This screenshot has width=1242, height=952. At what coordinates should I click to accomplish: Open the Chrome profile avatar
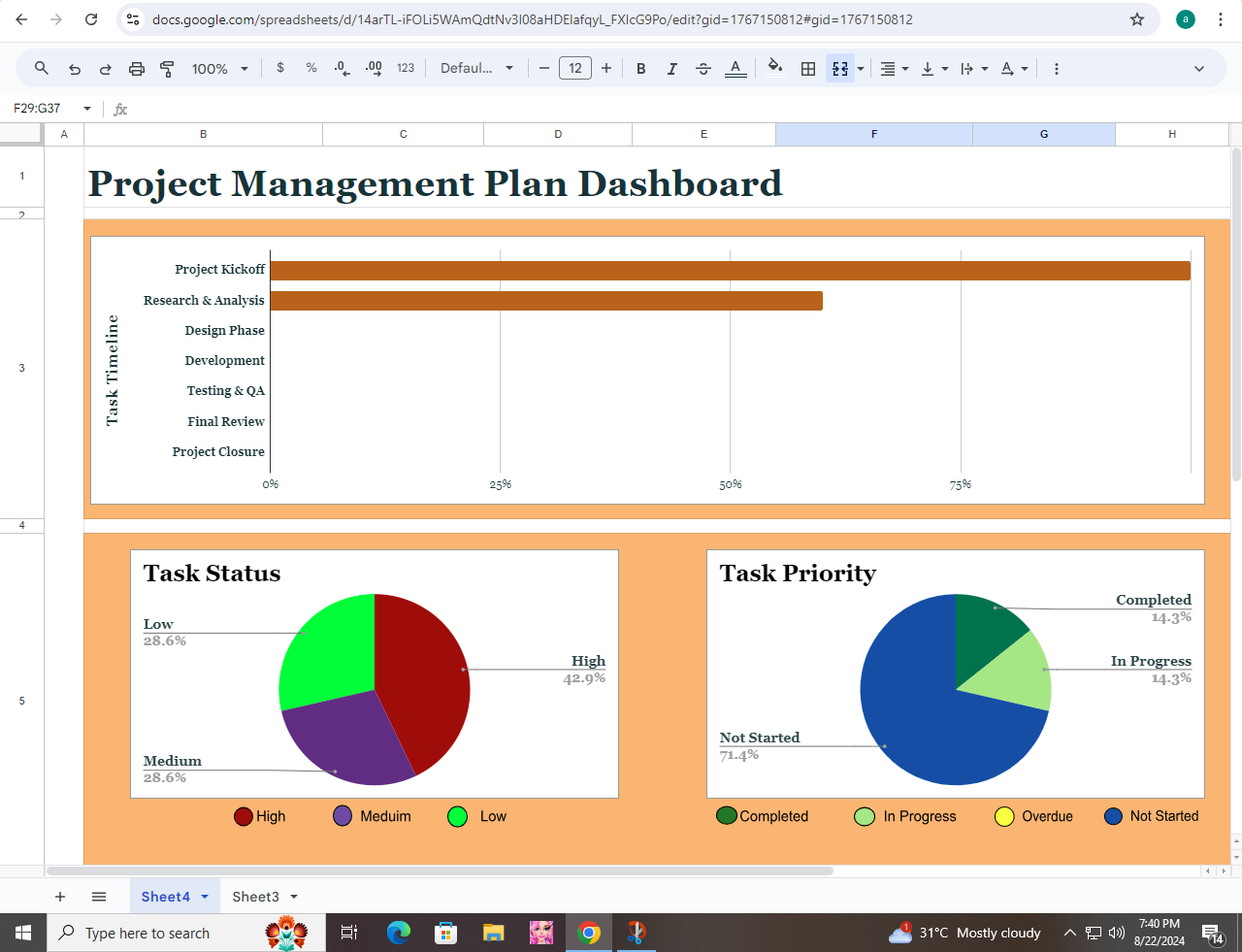1186,19
